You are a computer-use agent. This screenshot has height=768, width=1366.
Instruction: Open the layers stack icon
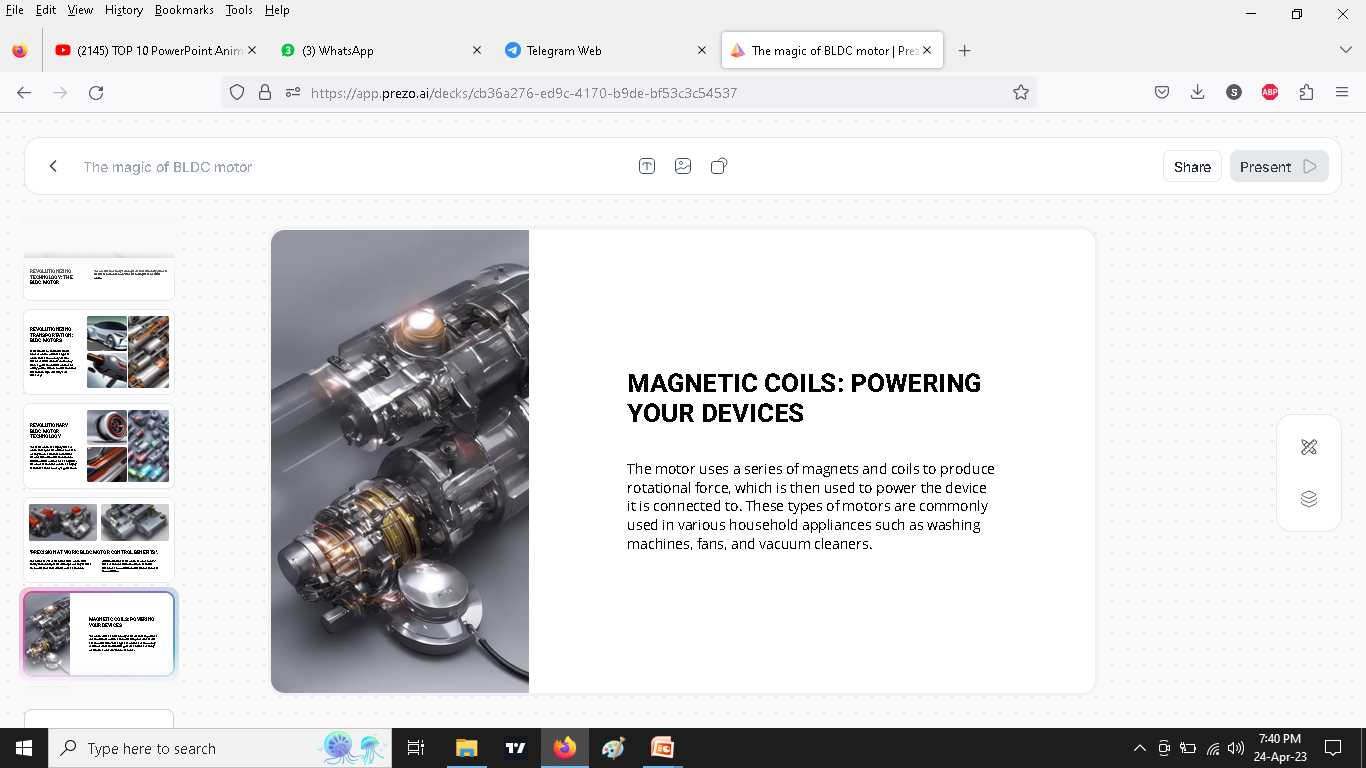point(1309,499)
